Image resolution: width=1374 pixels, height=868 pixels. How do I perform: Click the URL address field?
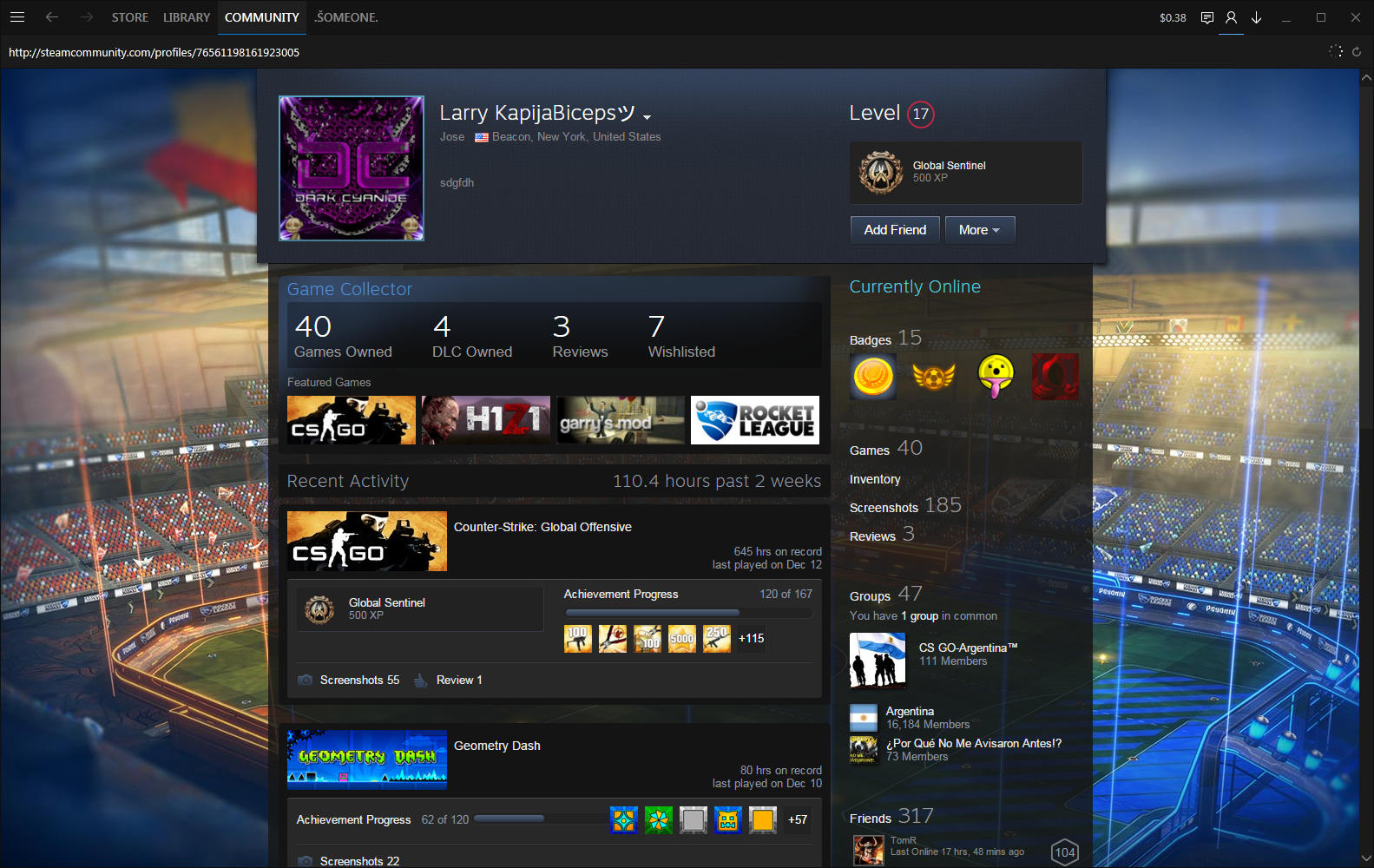coord(347,52)
